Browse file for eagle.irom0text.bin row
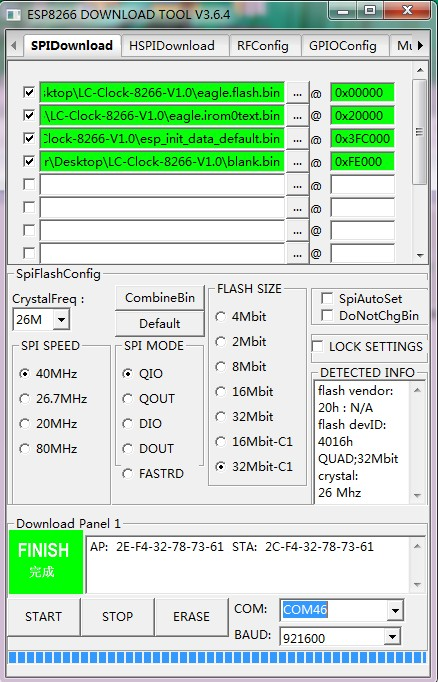438x682 pixels. tap(298, 116)
